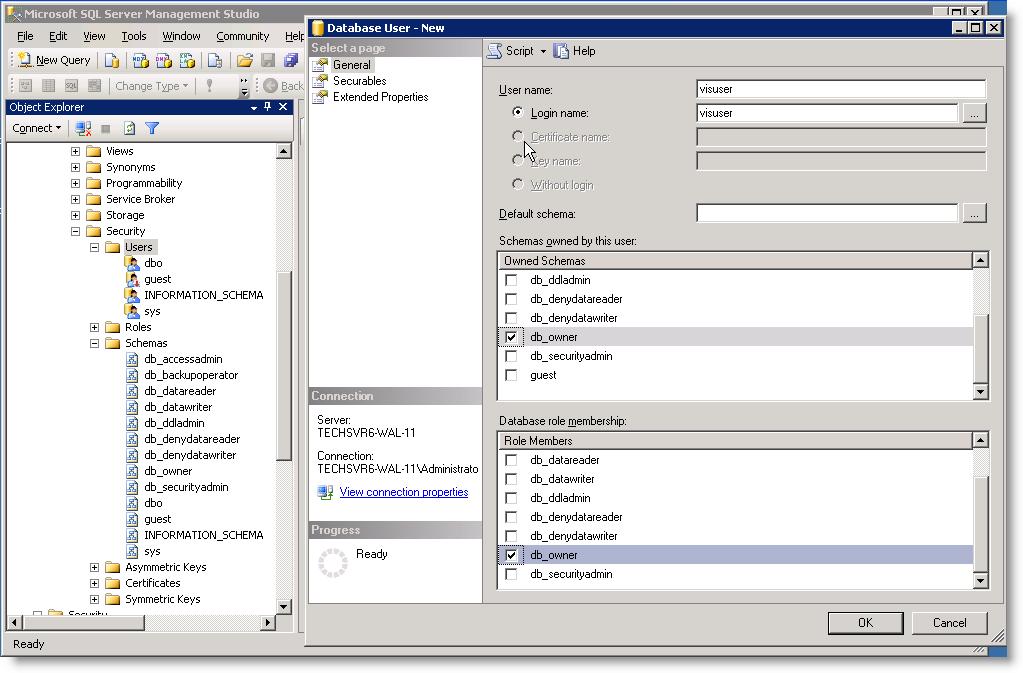The height and width of the screenshot is (673, 1023).
Task: Expand the Synonyms folder node
Action: pyautogui.click(x=76, y=167)
